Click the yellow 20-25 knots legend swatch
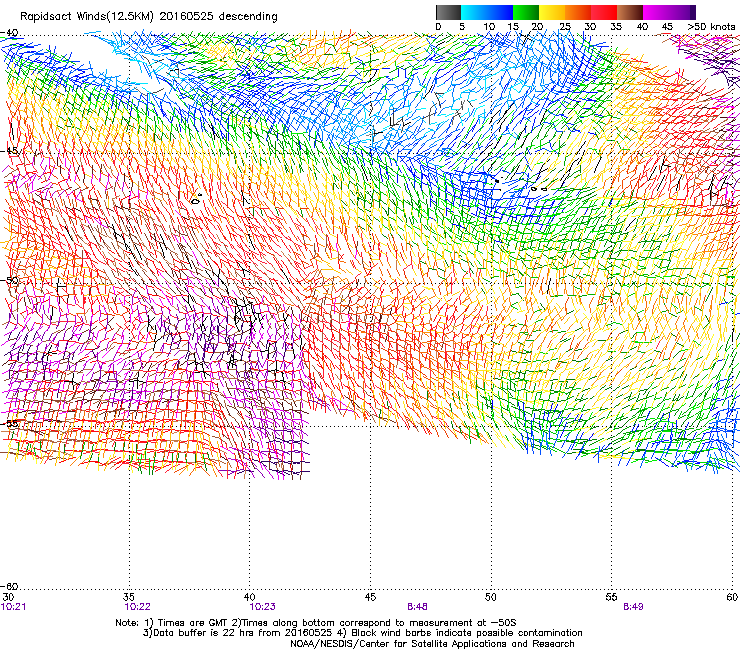The image size is (740, 650). [x=552, y=12]
